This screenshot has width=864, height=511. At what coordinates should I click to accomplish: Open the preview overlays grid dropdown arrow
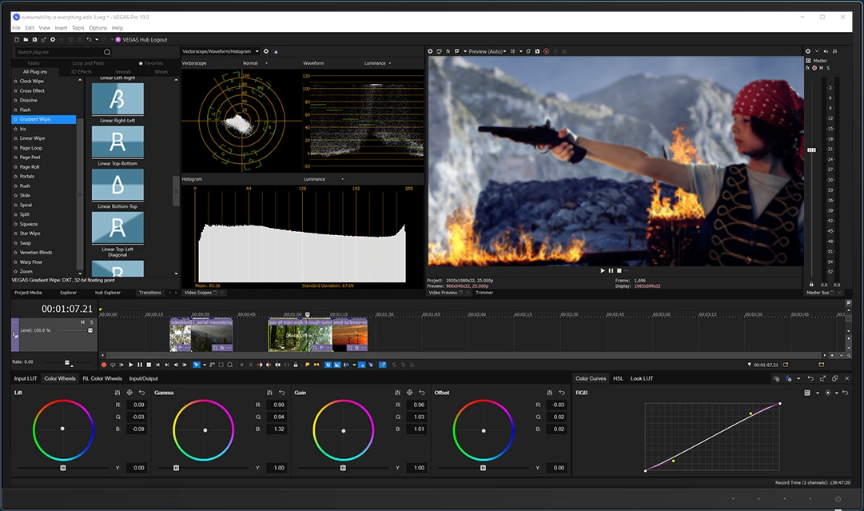point(521,51)
